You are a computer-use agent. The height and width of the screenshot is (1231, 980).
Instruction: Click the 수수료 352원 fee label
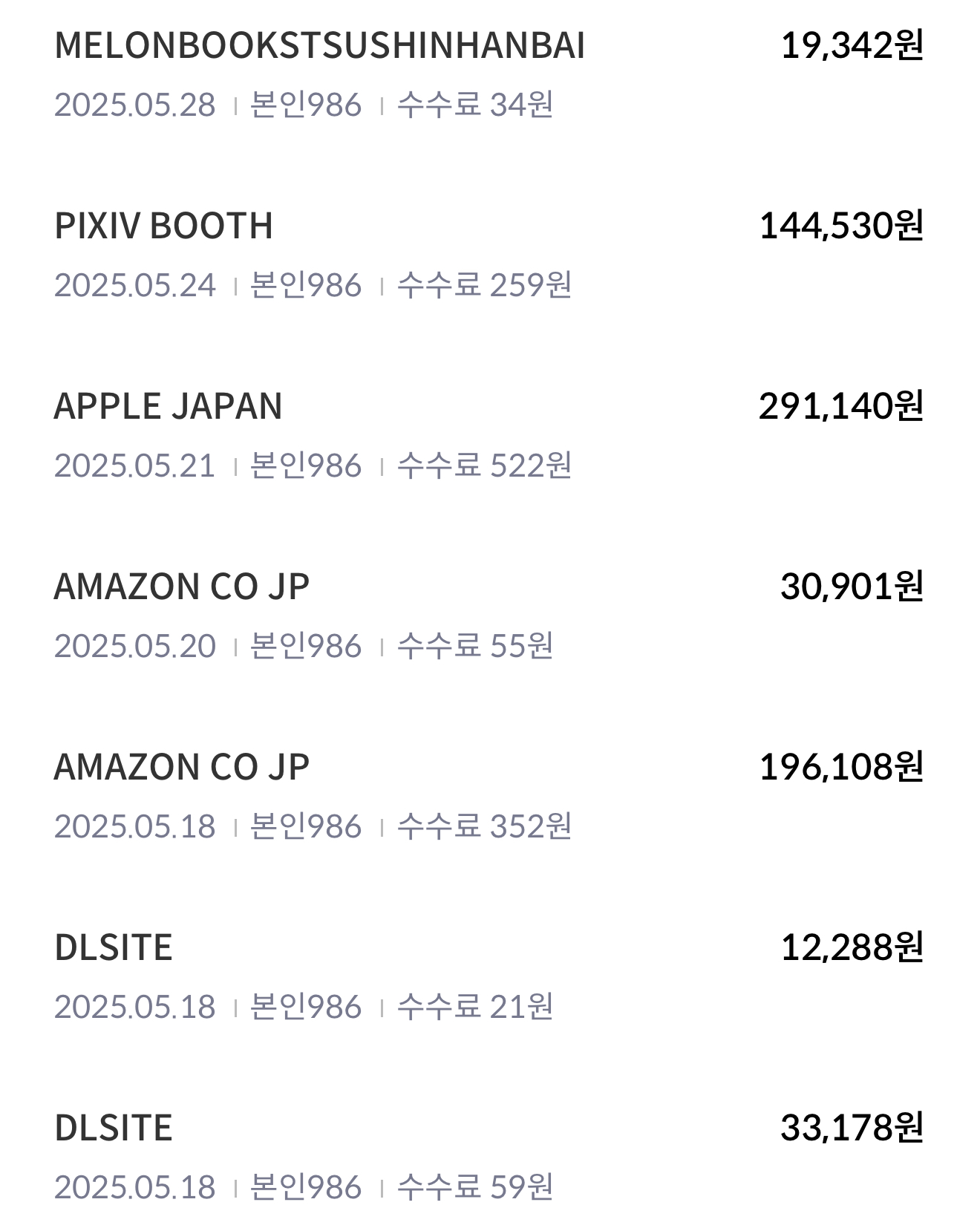[485, 826]
